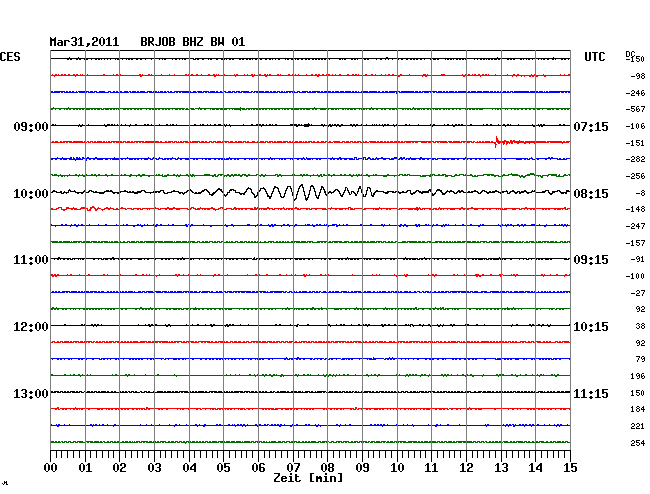Click the 07:15 UTC time label
Screen dimensions: 650x494
[591, 126]
